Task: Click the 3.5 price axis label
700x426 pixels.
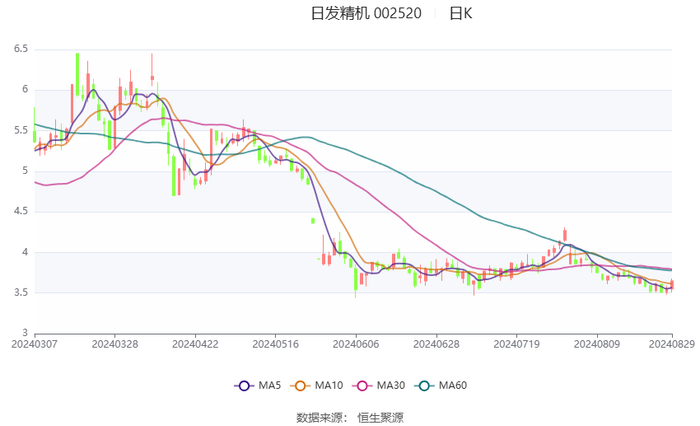Action: [21, 292]
